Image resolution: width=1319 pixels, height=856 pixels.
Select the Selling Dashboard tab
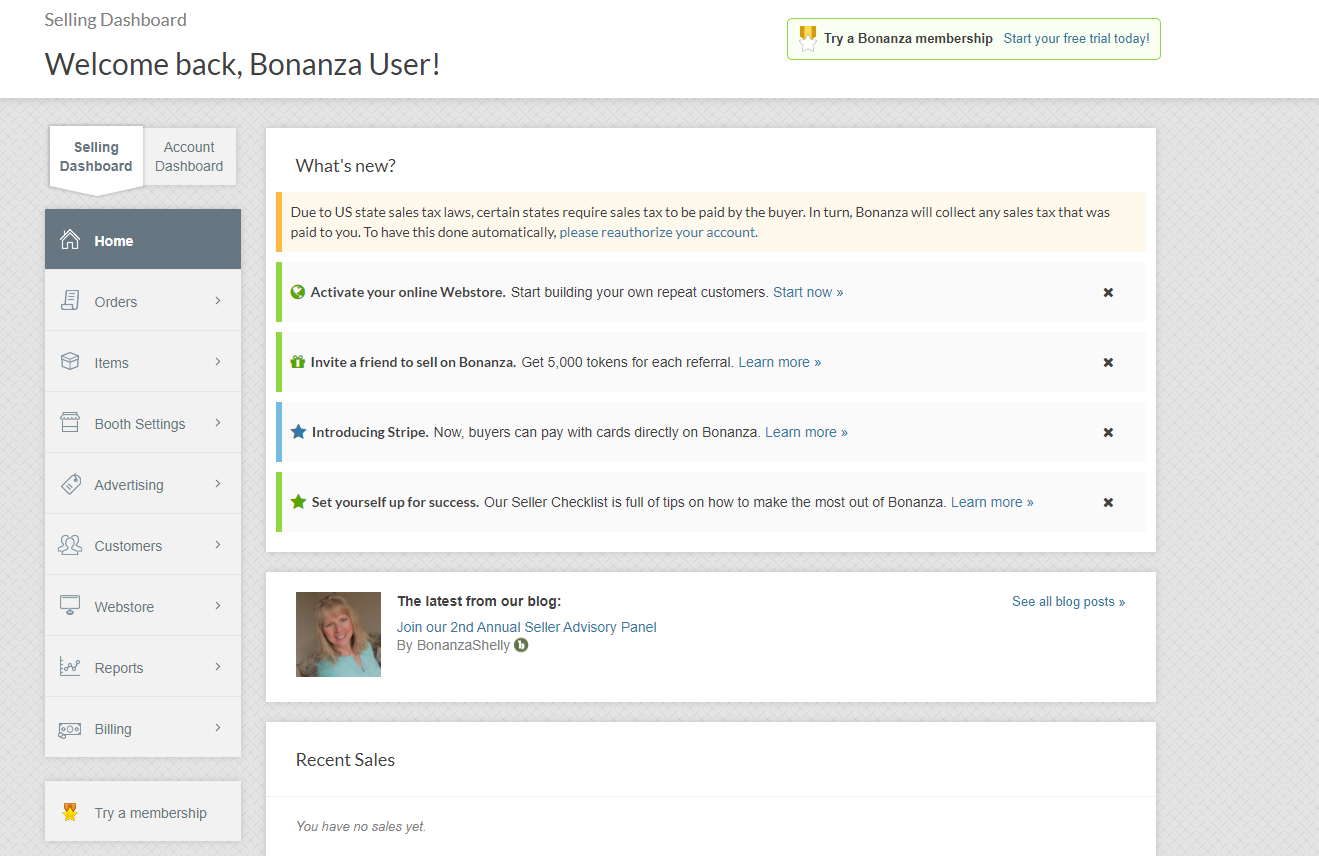click(x=96, y=156)
